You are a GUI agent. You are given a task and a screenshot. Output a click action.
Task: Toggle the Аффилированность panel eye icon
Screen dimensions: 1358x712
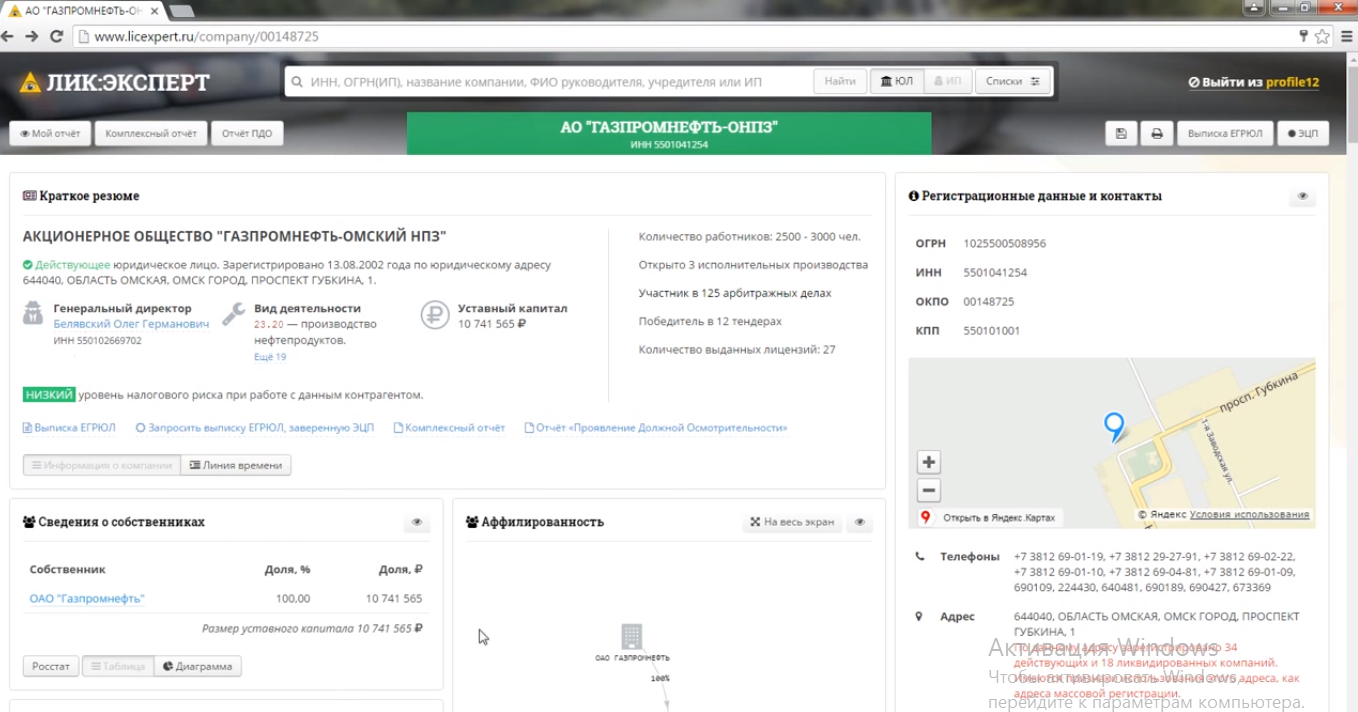click(x=859, y=523)
